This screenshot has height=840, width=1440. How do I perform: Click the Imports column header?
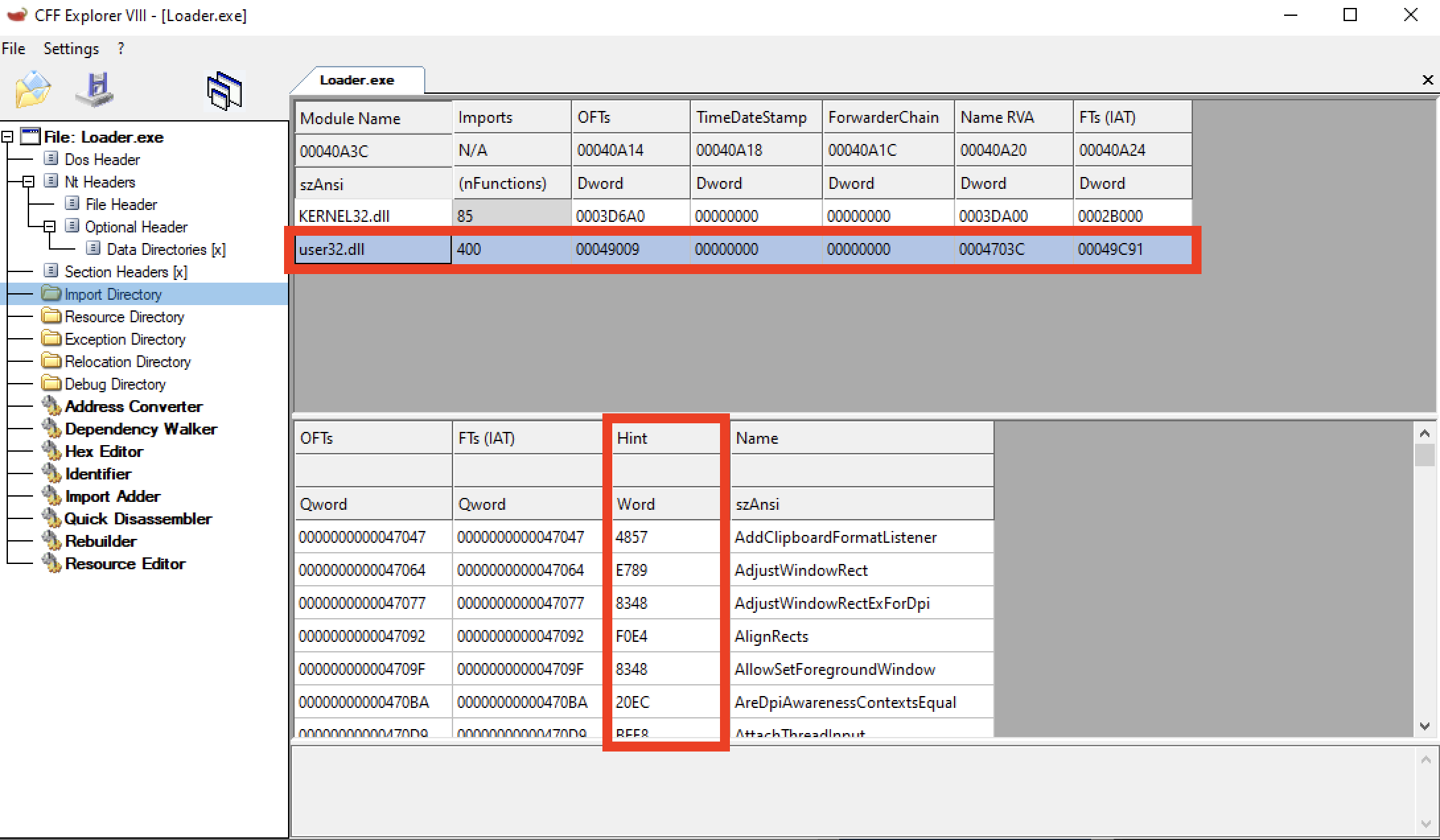click(x=512, y=118)
